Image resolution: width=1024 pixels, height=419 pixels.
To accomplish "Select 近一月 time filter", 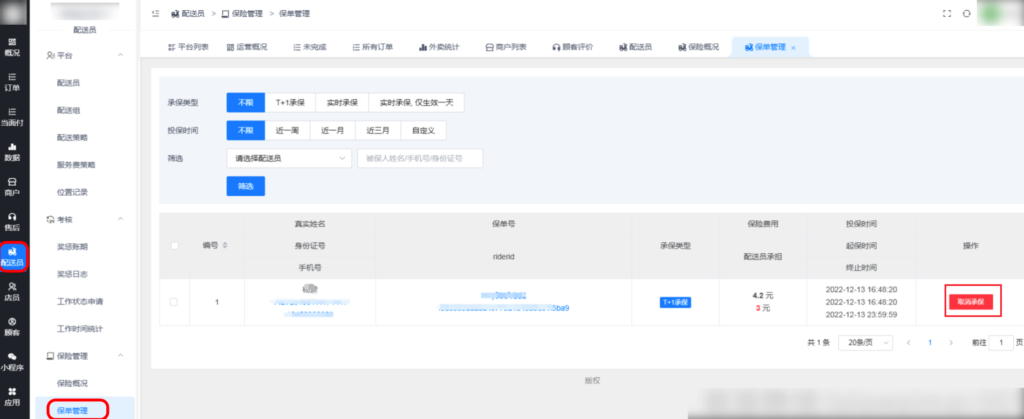I will pyautogui.click(x=332, y=130).
